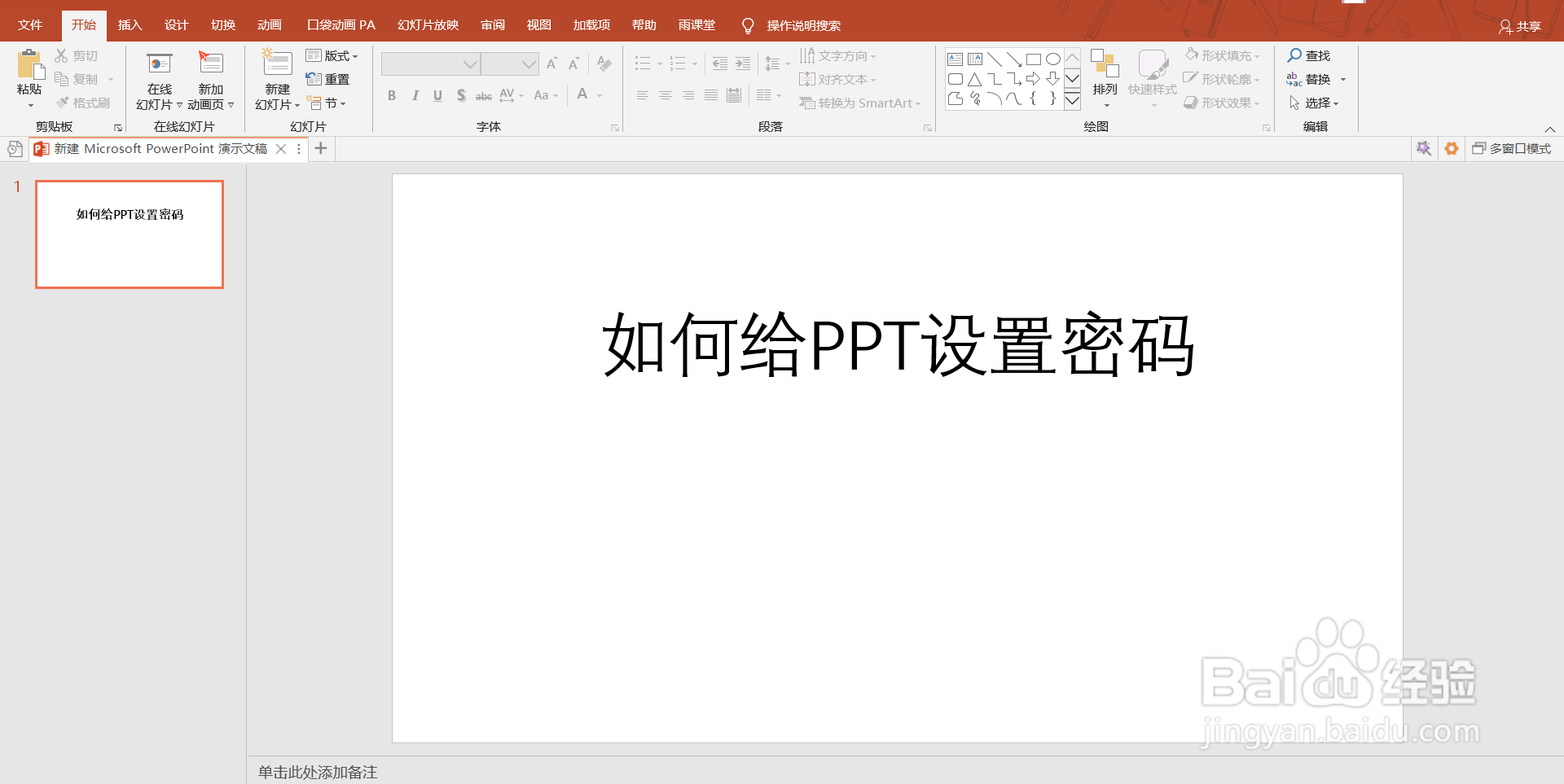1564x784 pixels.
Task: Click the 快速样式 (Quick Styles) icon
Action: 1151,79
